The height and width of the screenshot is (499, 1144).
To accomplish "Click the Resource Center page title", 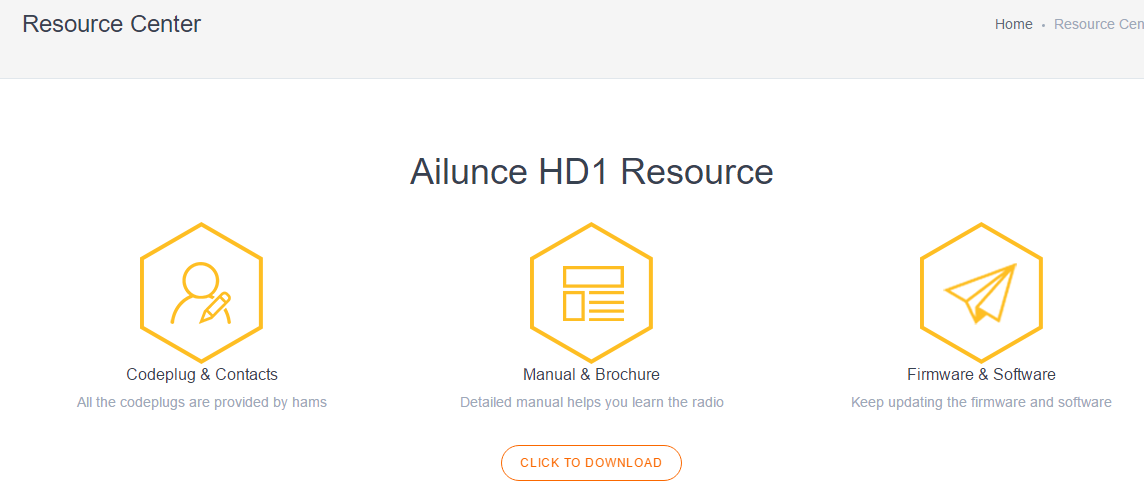I will tap(111, 24).
